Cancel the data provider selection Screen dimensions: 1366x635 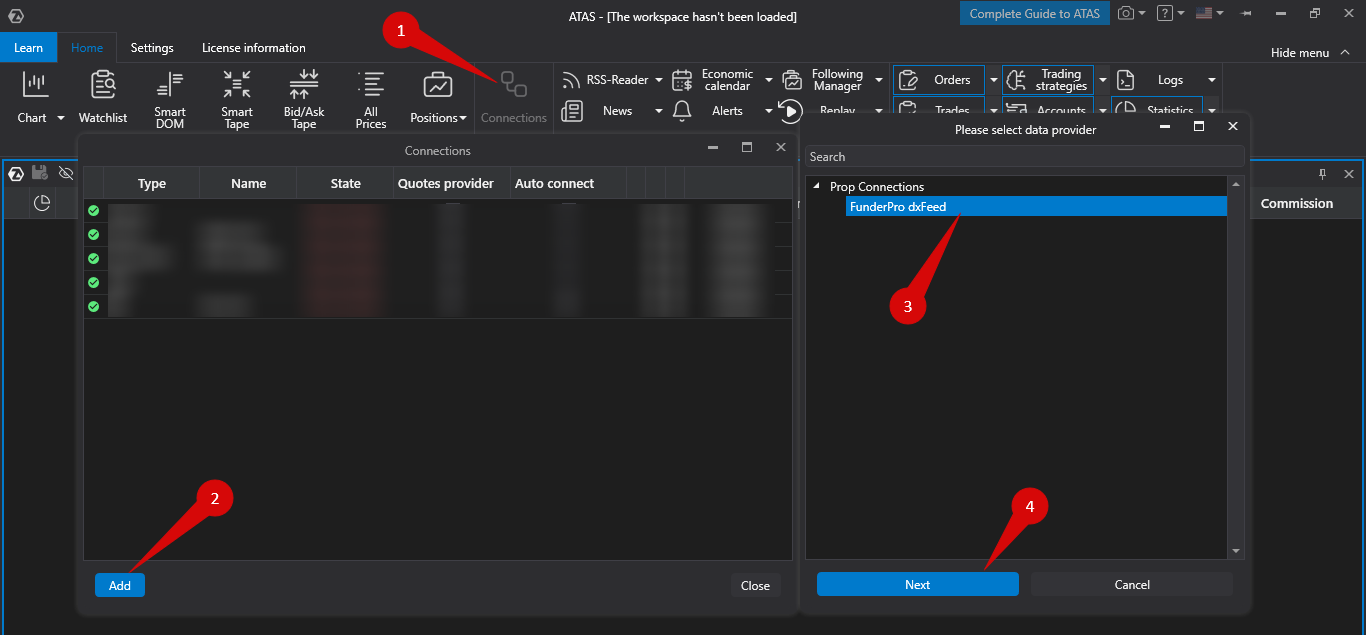click(1132, 585)
